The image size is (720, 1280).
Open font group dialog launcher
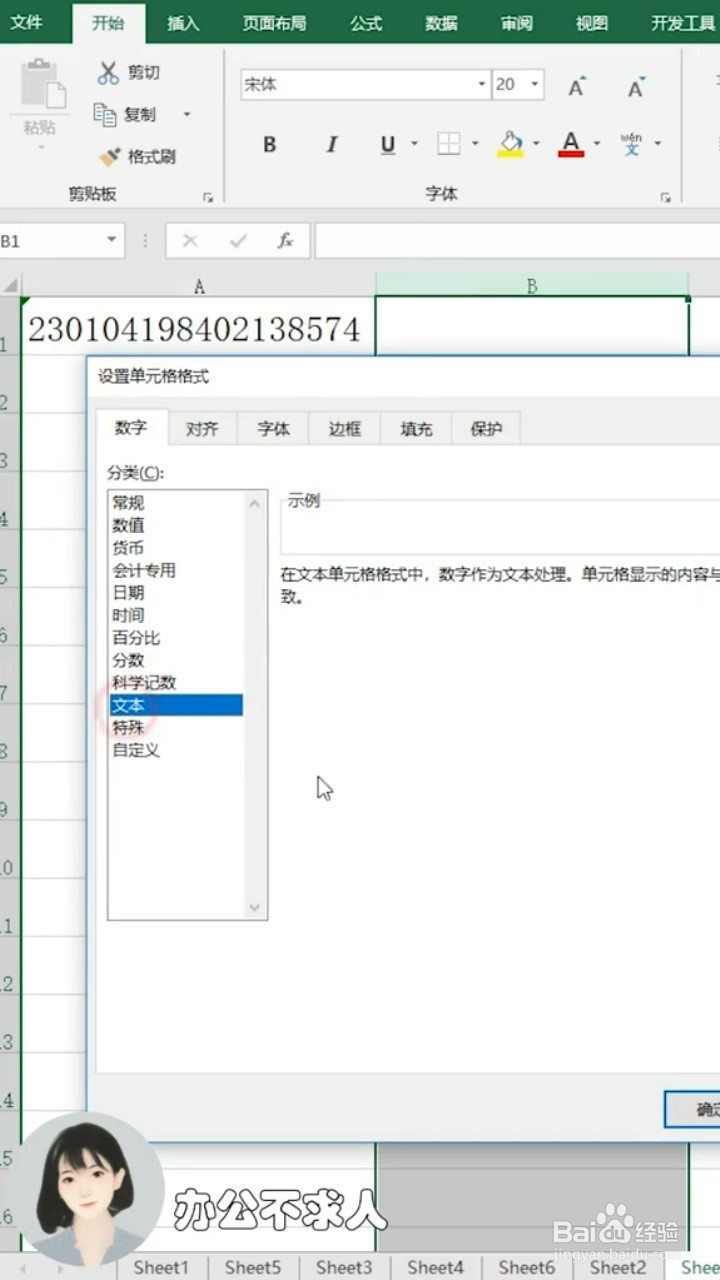(665, 198)
